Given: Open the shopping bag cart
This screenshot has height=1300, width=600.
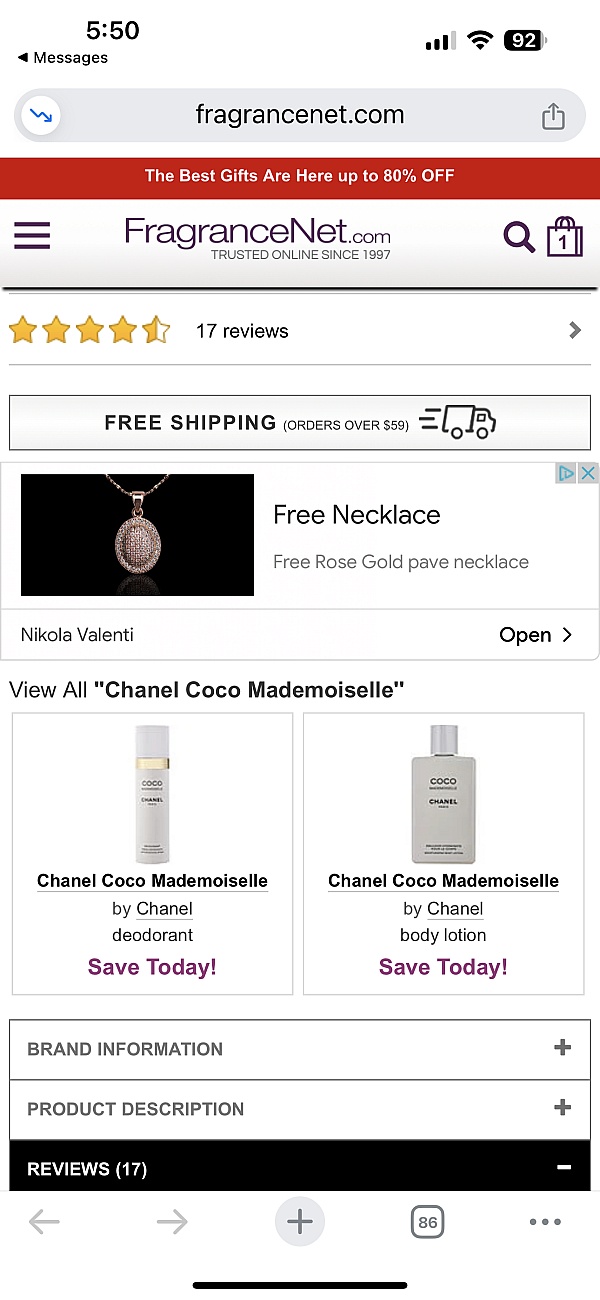Looking at the screenshot, I should [564, 238].
